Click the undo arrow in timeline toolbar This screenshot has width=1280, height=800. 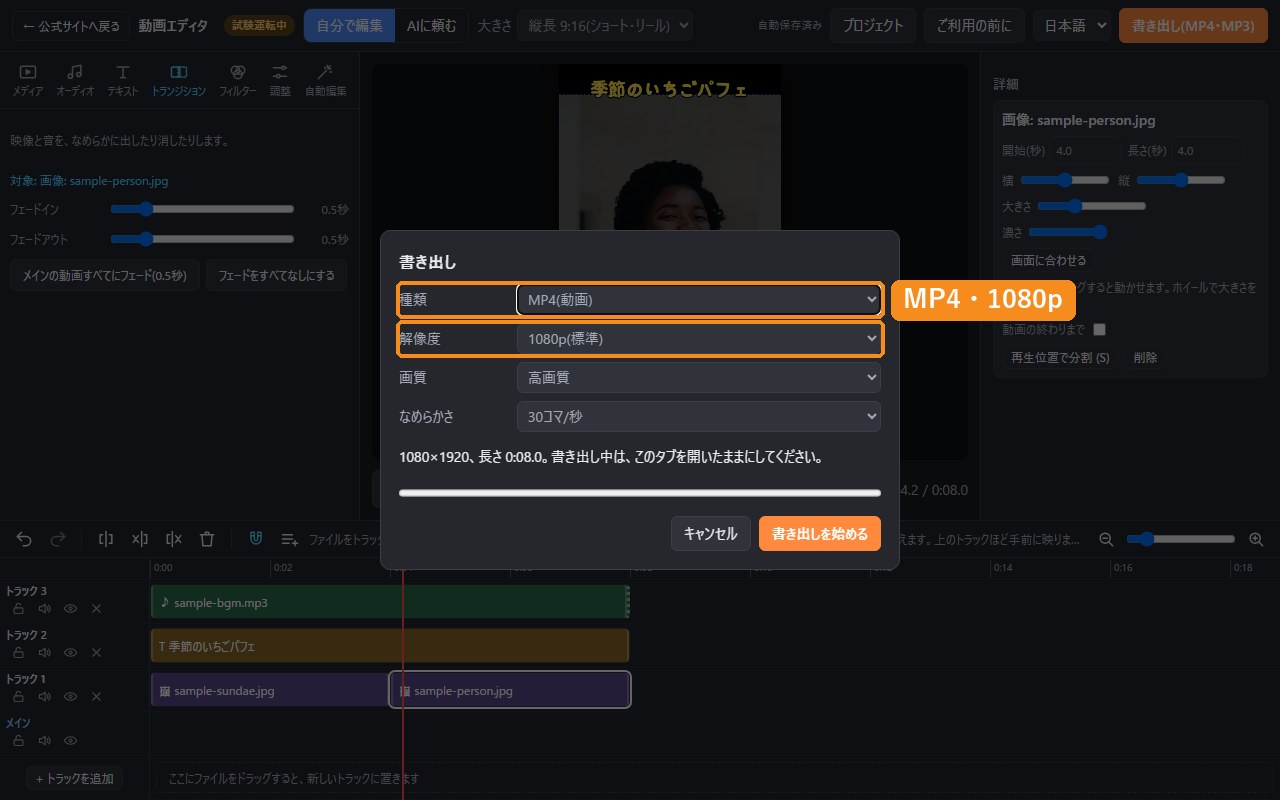[24, 539]
